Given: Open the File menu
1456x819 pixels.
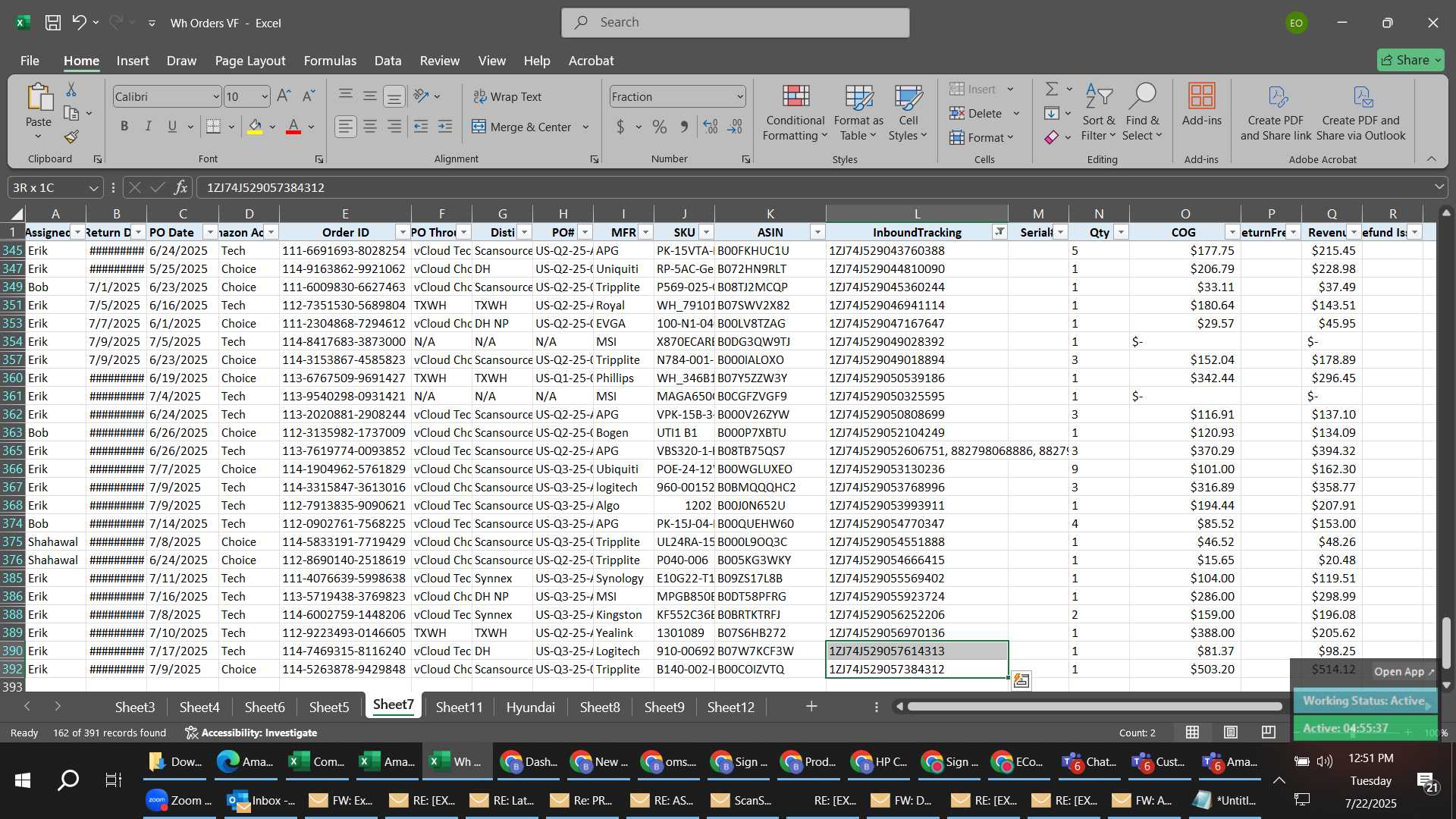Looking at the screenshot, I should click(30, 61).
